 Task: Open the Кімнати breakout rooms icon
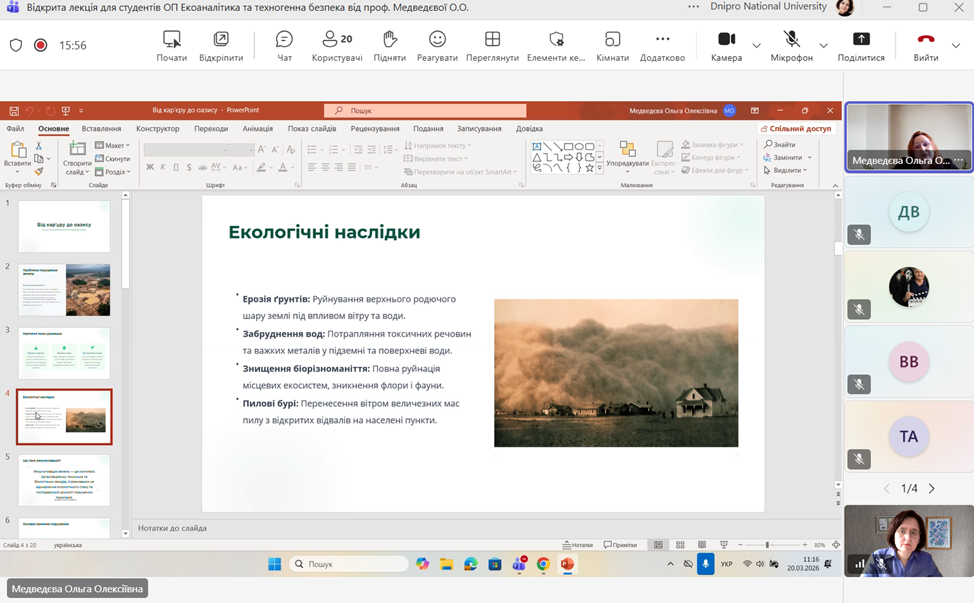[612, 45]
